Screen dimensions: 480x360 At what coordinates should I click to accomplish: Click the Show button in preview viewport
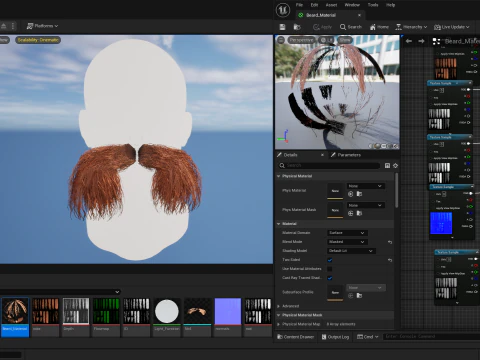[x=345, y=40]
